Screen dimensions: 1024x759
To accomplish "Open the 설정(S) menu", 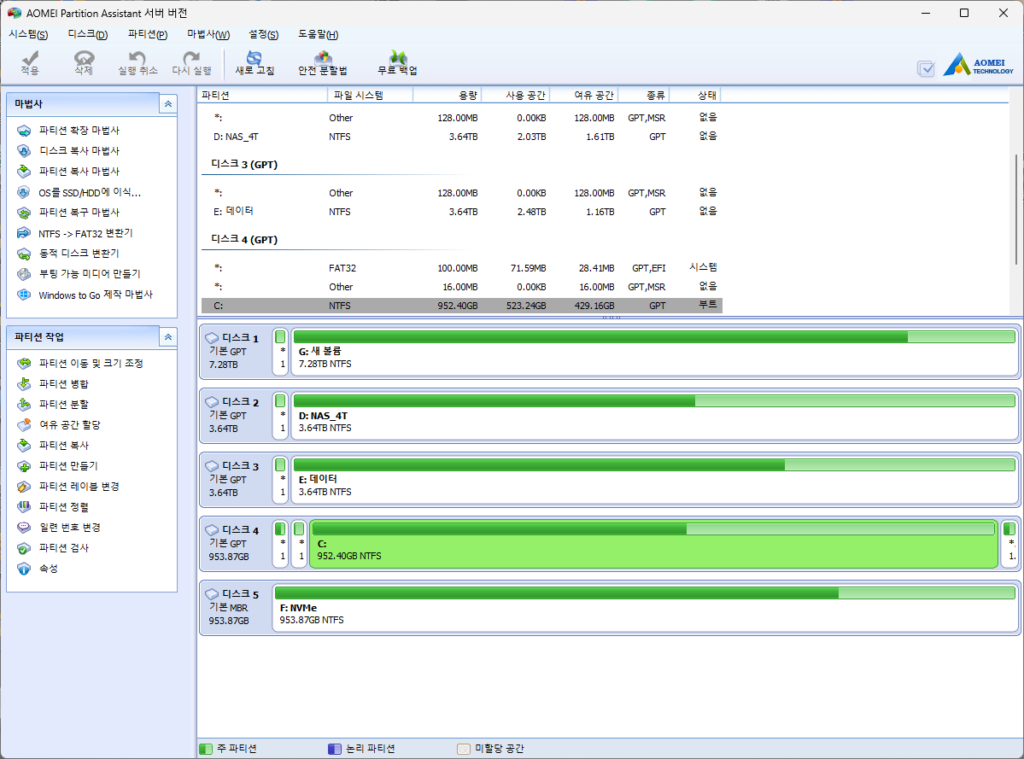I will 263,35.
